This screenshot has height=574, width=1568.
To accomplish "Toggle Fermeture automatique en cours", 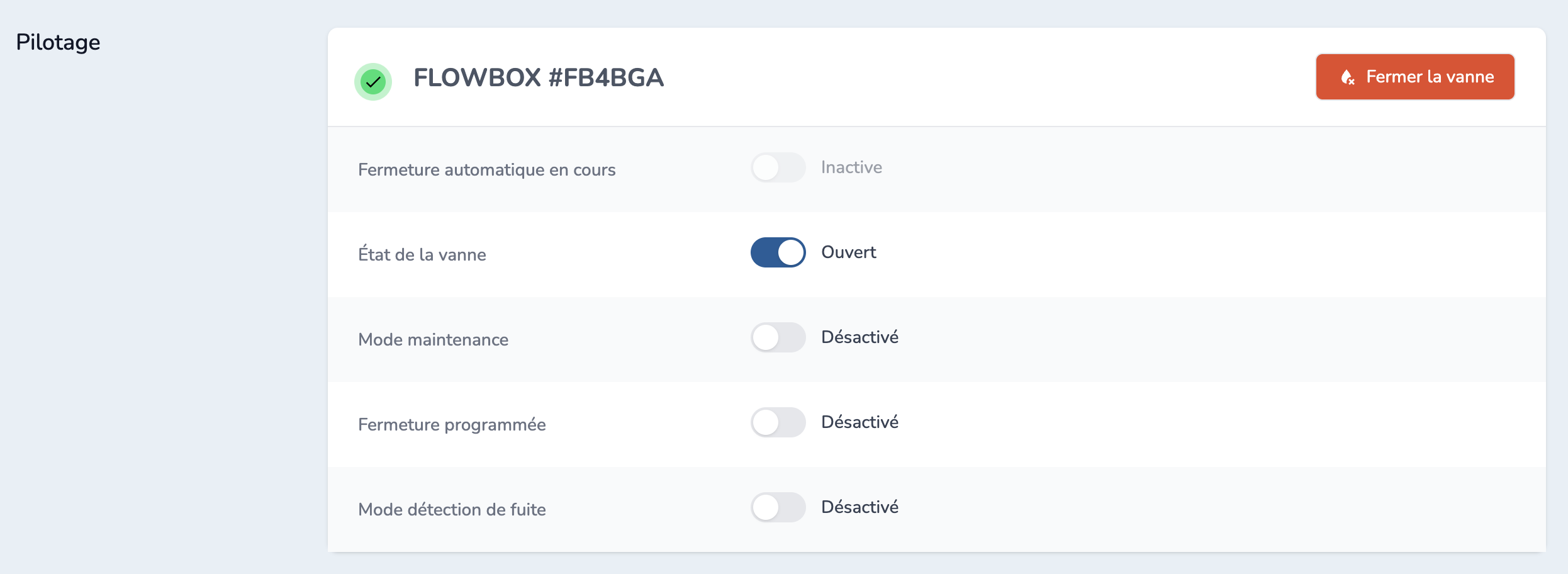I will click(x=778, y=167).
